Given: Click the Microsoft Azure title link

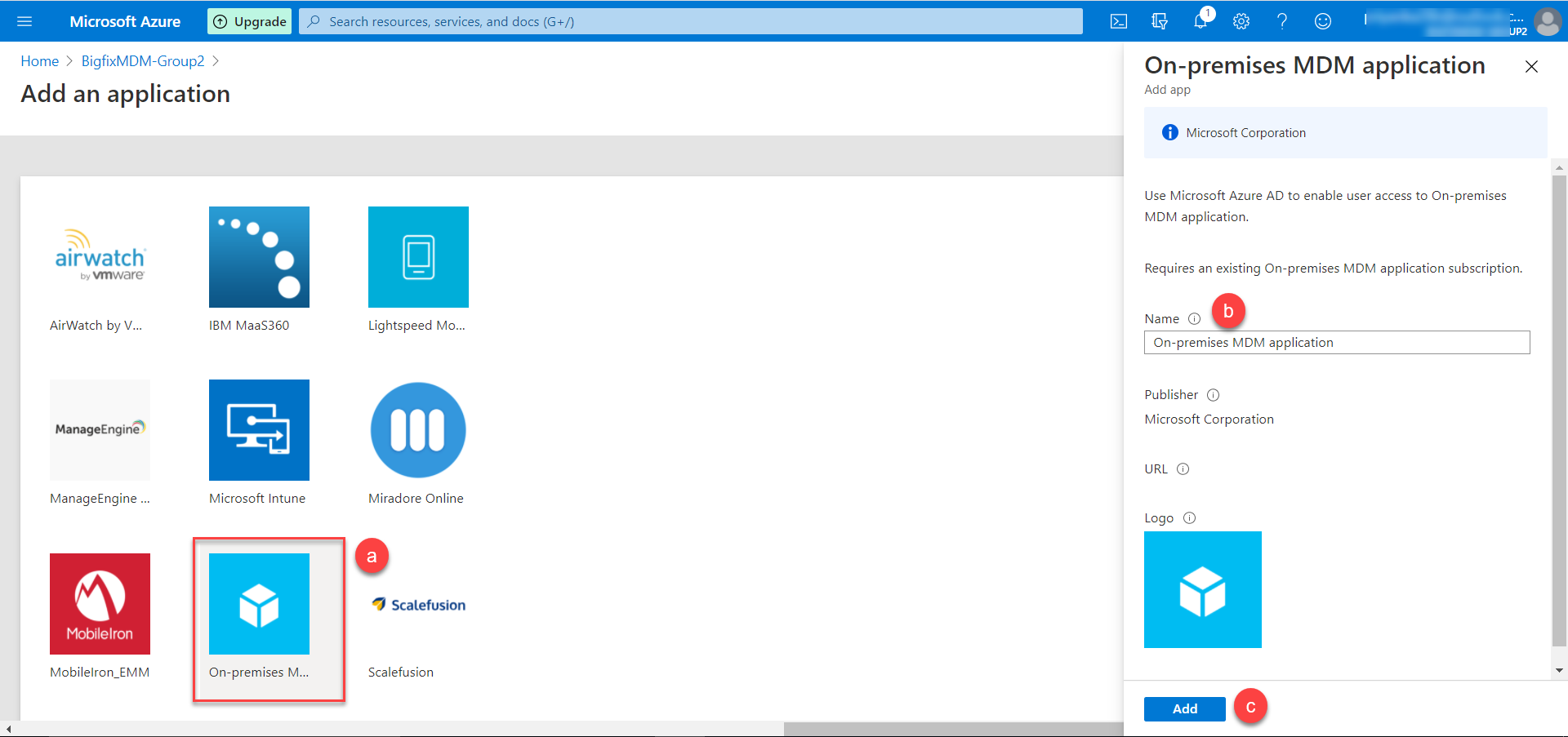Looking at the screenshot, I should pyautogui.click(x=125, y=21).
